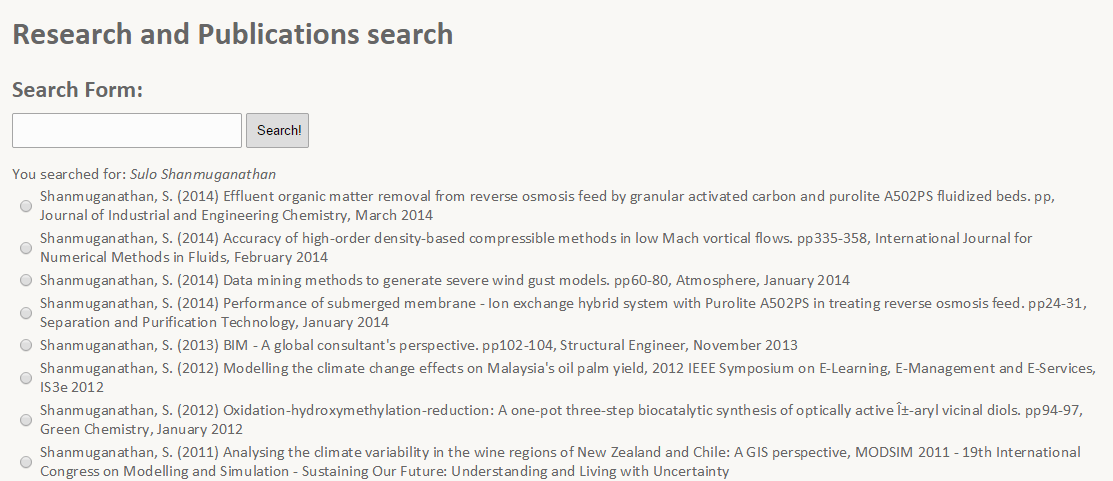Click citation text from Structural Engineer, November 2013
Screen dimensions: 1113x481
(418, 345)
